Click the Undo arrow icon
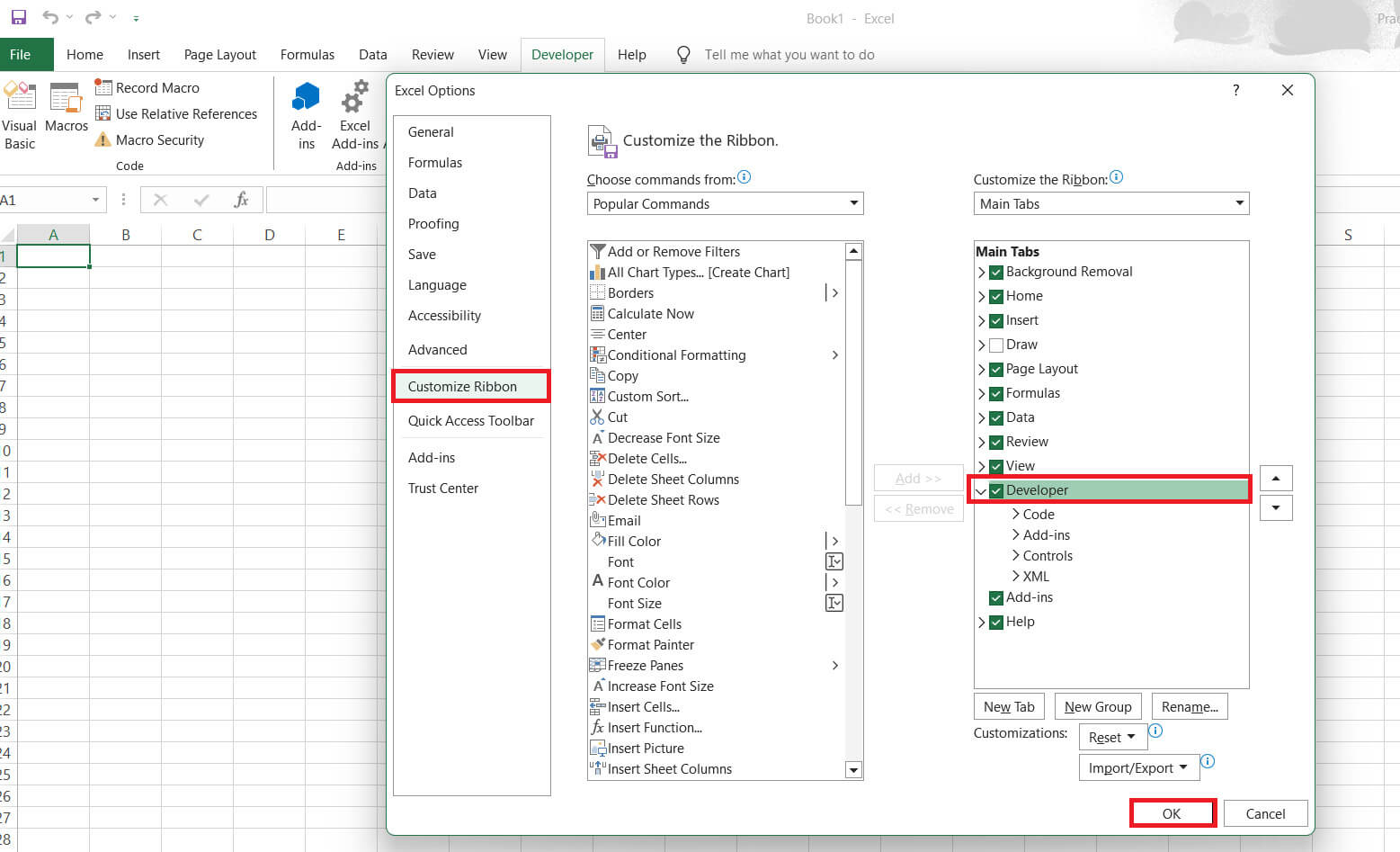The height and width of the screenshot is (852, 1400). click(x=50, y=18)
